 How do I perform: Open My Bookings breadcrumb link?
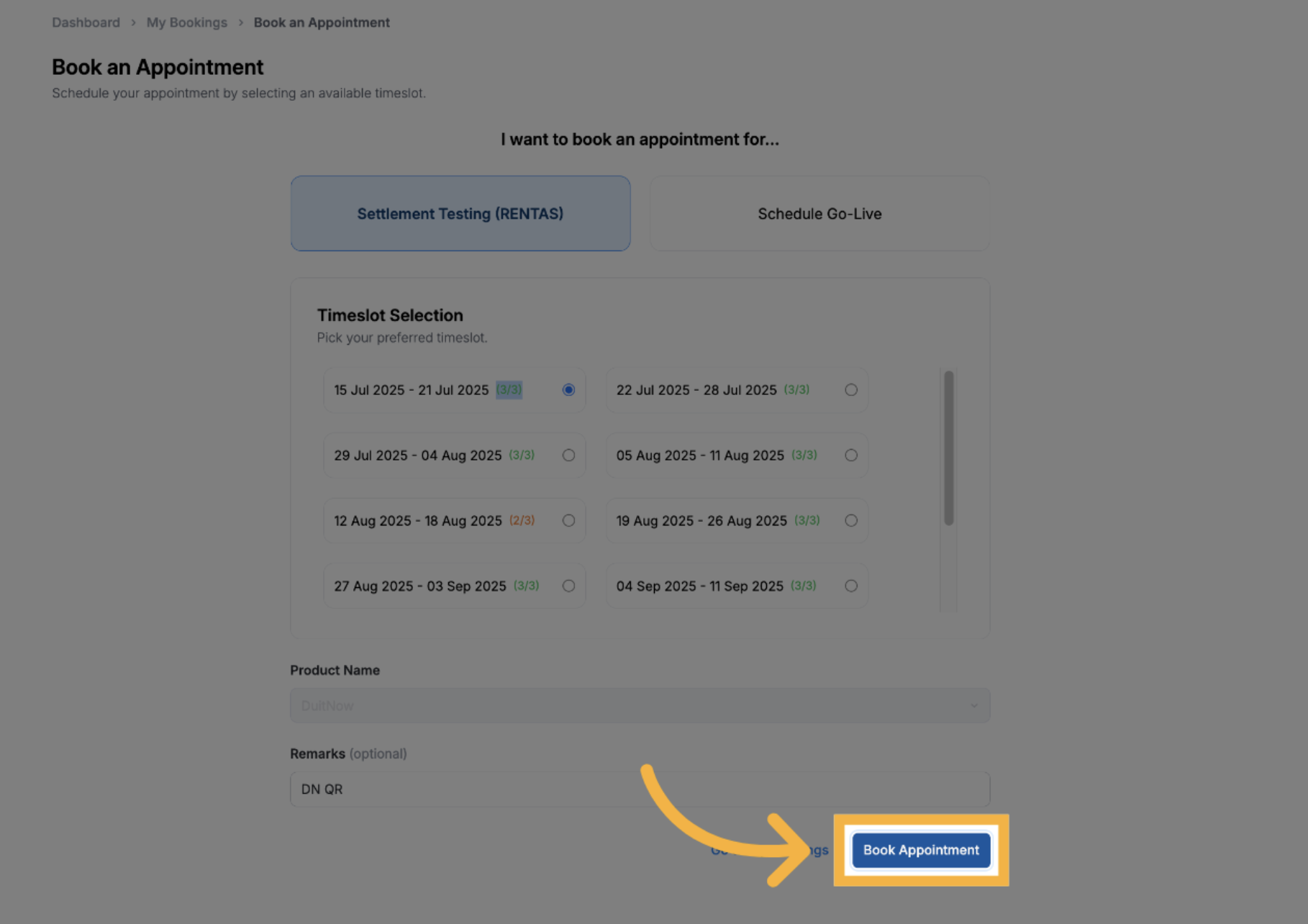[x=186, y=22]
